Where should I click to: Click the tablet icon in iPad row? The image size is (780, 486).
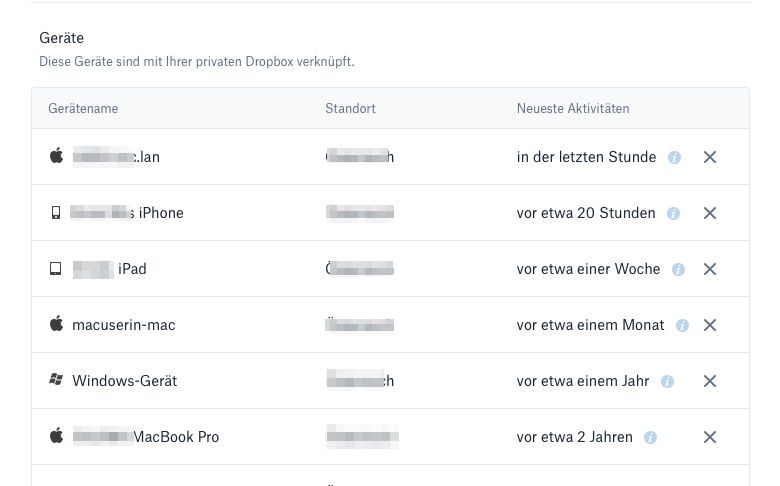tap(56, 269)
